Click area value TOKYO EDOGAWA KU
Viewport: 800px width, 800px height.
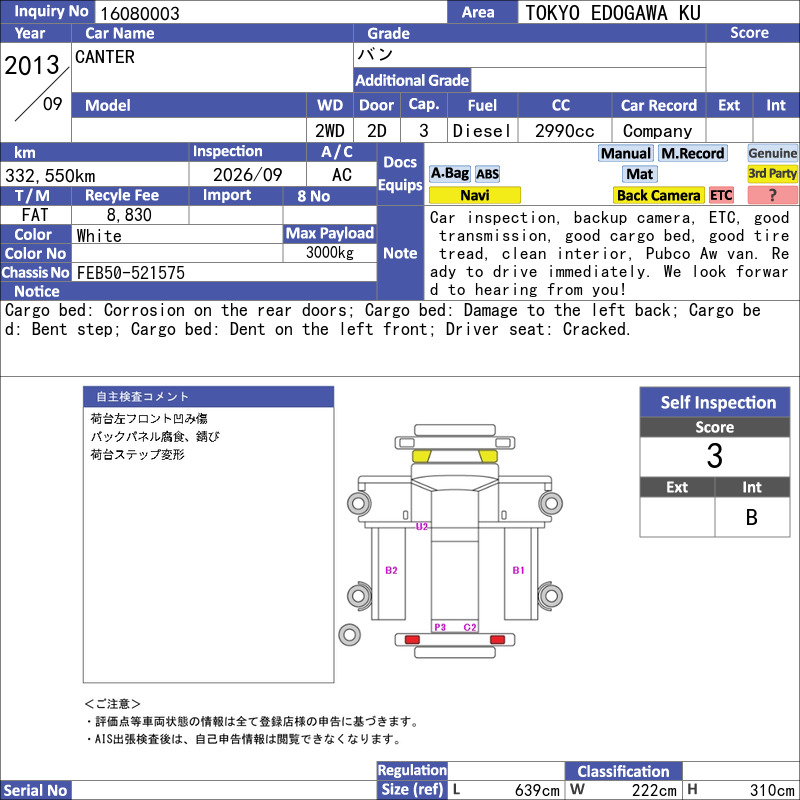(x=613, y=13)
